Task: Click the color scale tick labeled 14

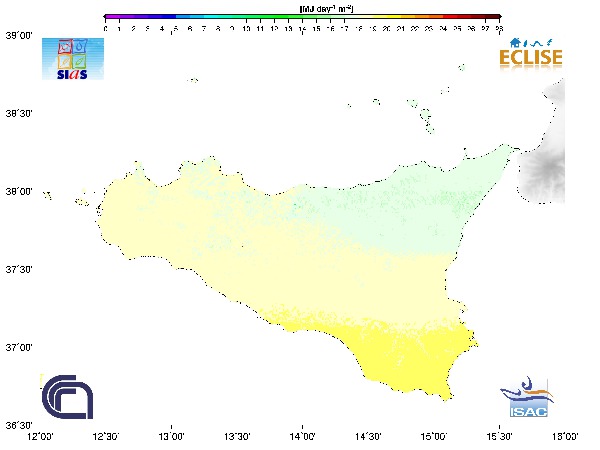Action: [x=303, y=29]
